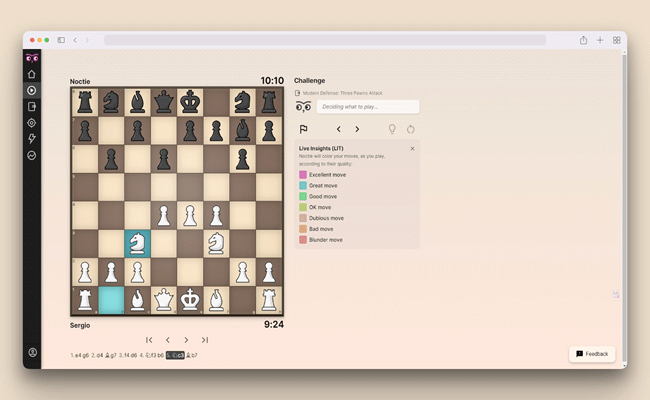The height and width of the screenshot is (400, 650).
Task: Click the Noctie owl logo in sidebar
Action: tap(32, 58)
